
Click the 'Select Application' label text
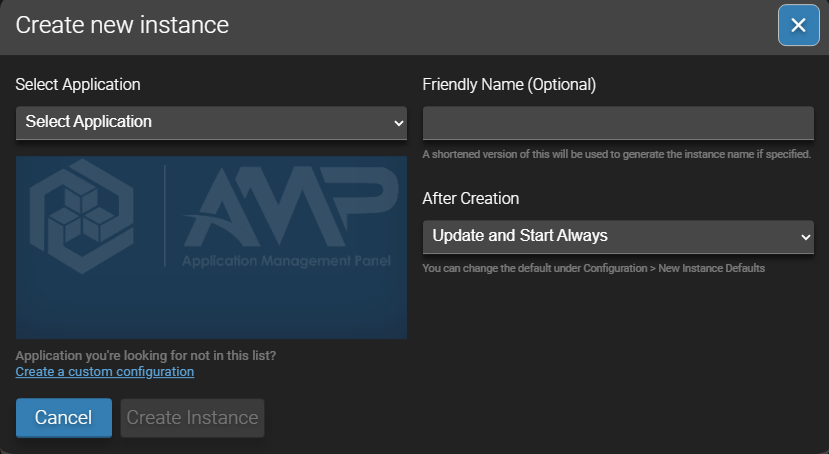pos(78,85)
